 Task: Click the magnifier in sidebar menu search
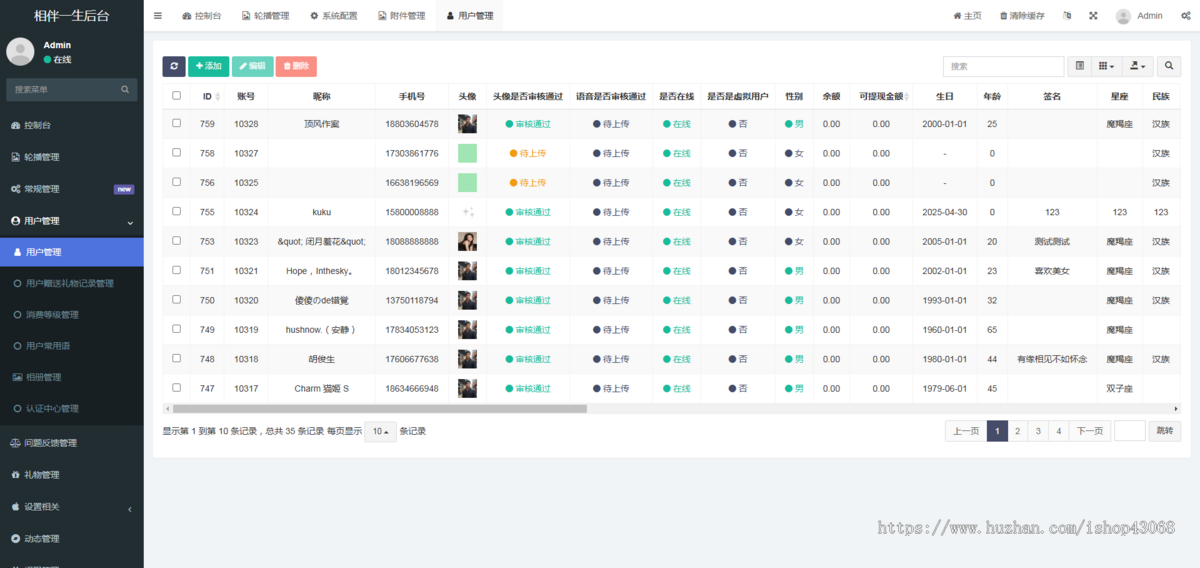125,90
